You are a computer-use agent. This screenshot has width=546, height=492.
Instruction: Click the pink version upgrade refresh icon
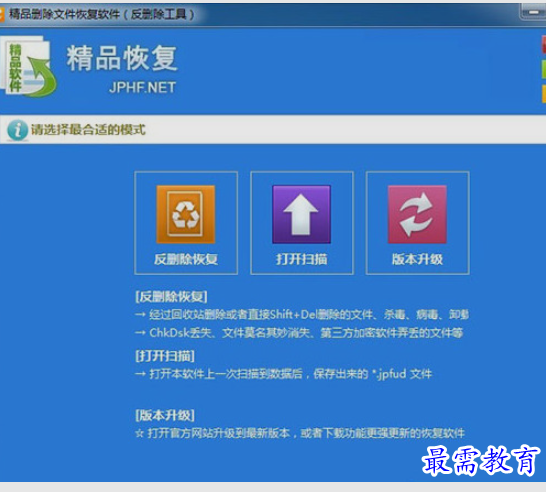[417, 214]
